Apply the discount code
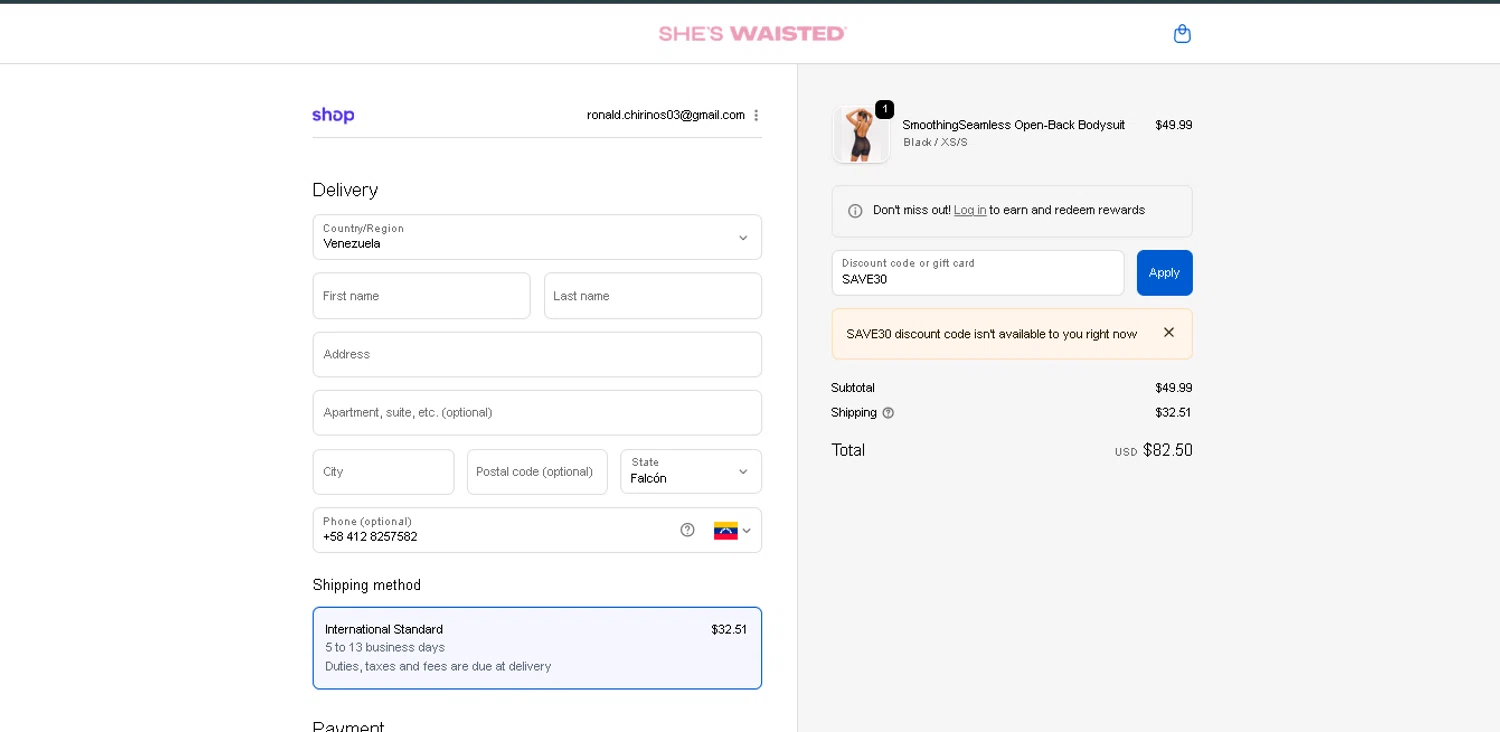The height and width of the screenshot is (732, 1500). (x=1164, y=273)
